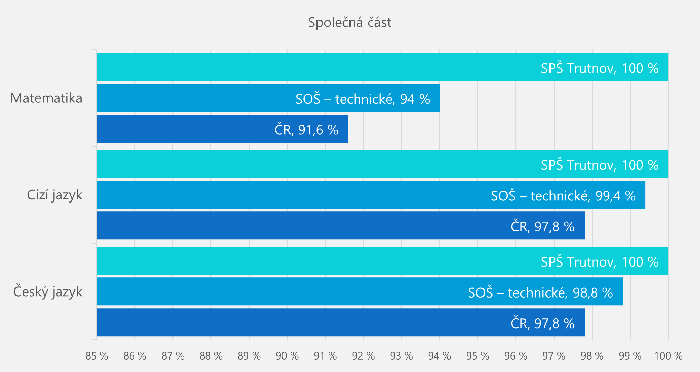
Task: Click the Matematika category label
Action: [x=46, y=98]
